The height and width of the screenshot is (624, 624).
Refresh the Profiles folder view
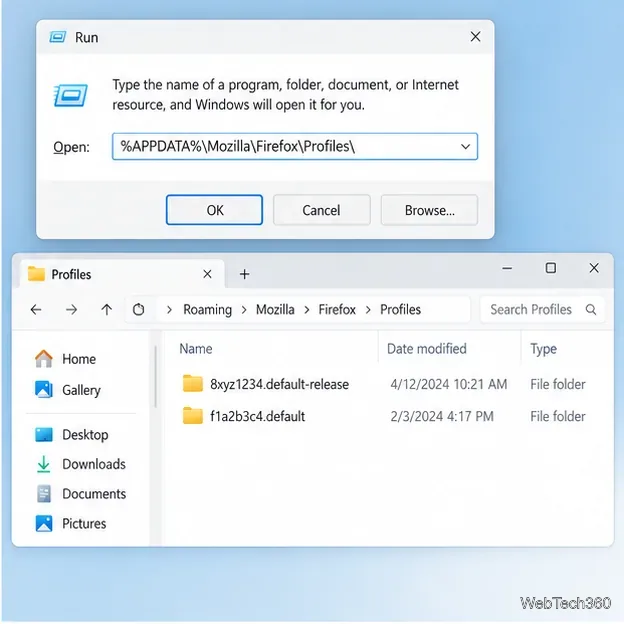click(x=138, y=309)
